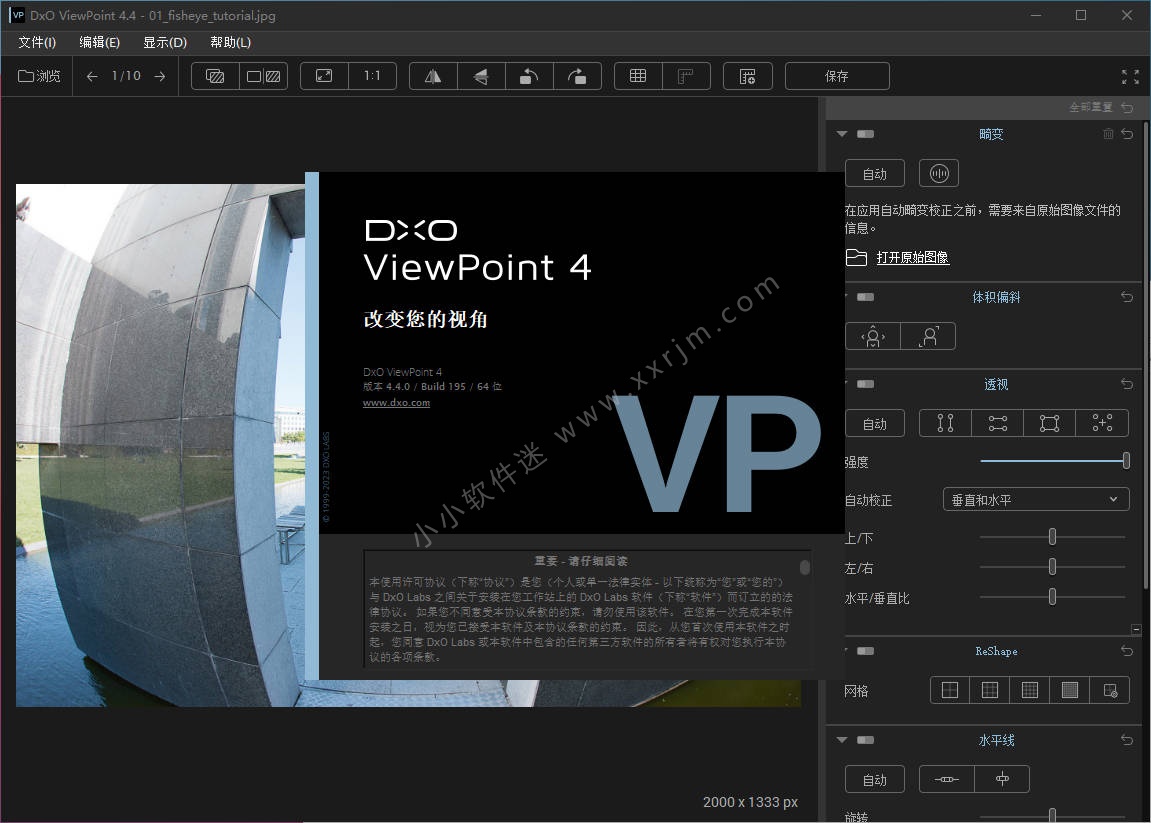Select vertical horizon line tool

(1002, 779)
